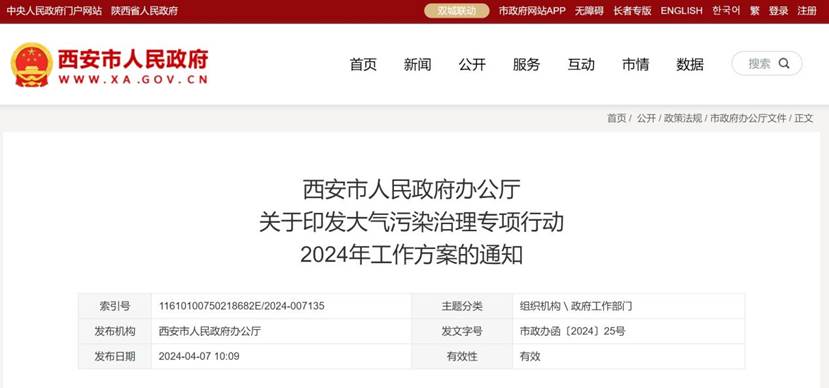
Task: Click the 发布机构 label cell
Action: click(115, 331)
